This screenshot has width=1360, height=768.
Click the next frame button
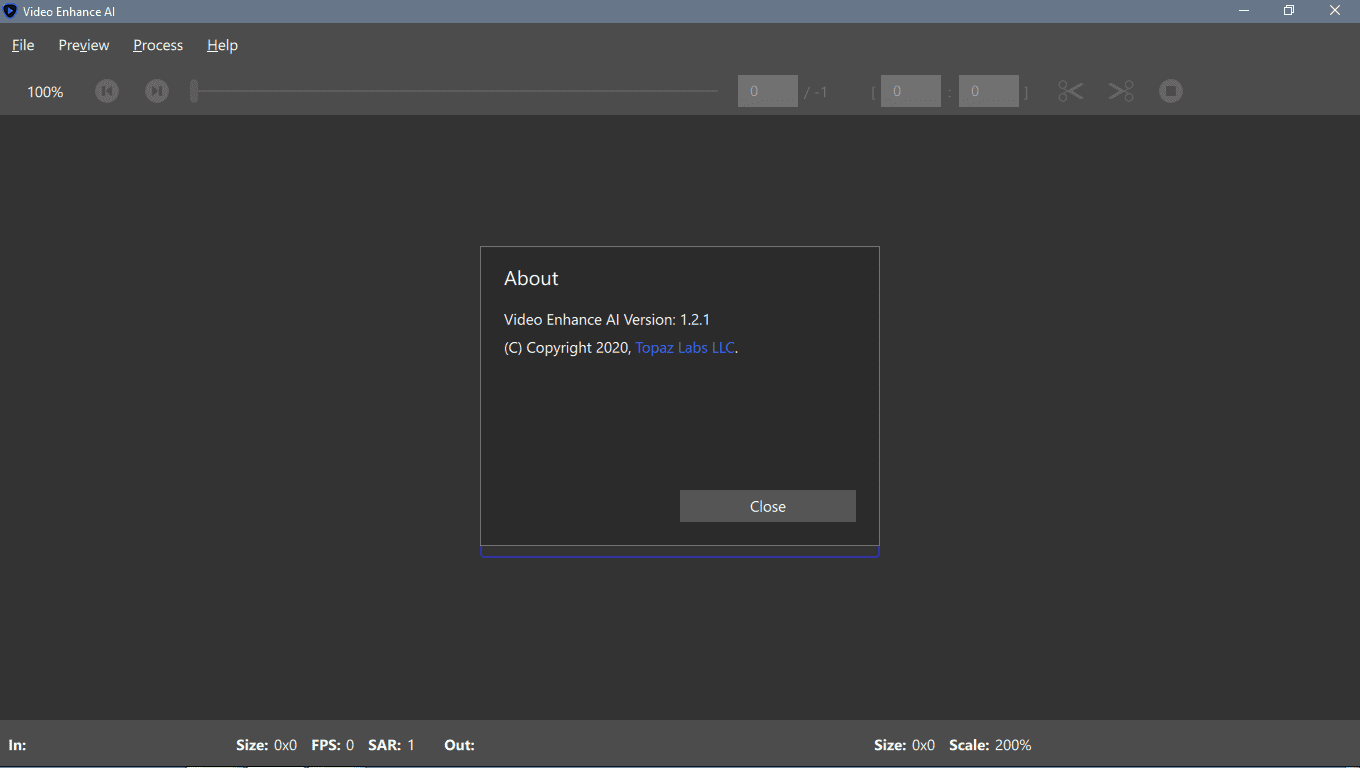click(x=157, y=91)
